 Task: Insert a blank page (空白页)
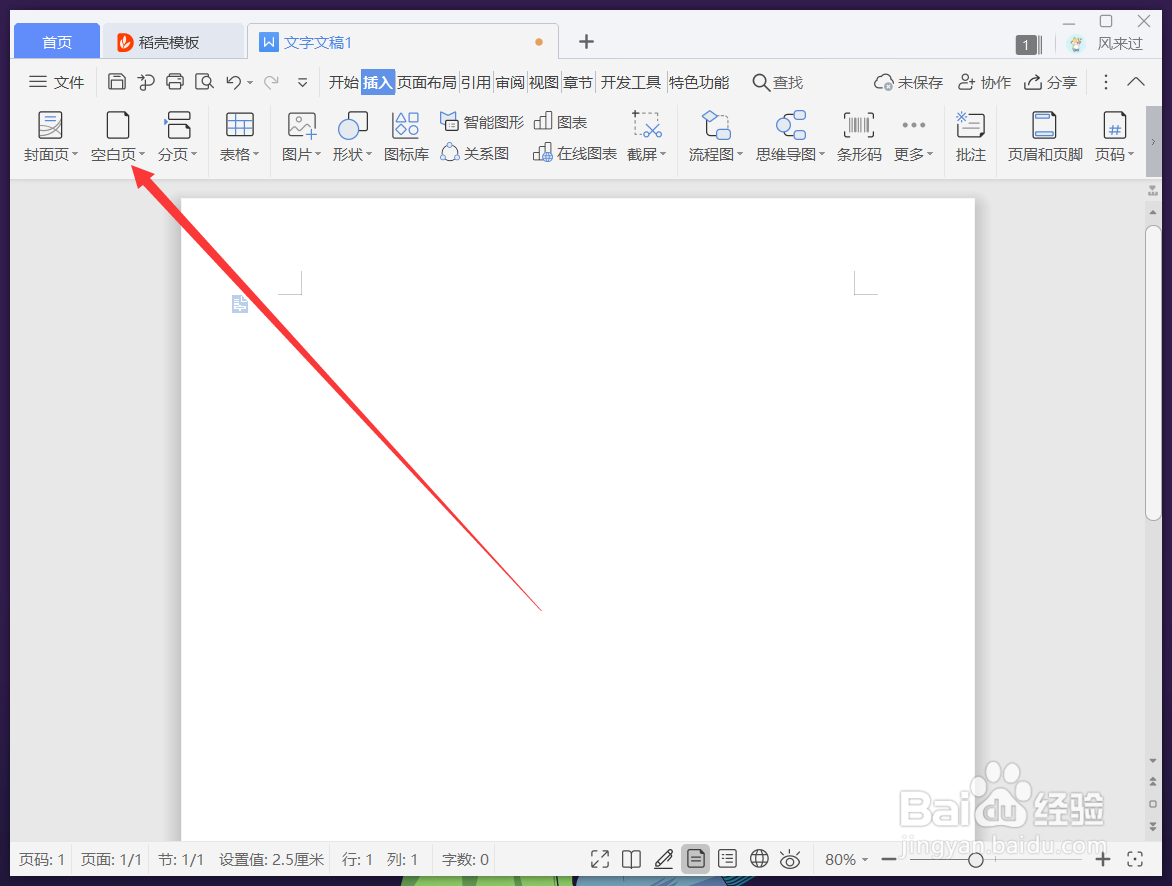click(x=117, y=136)
